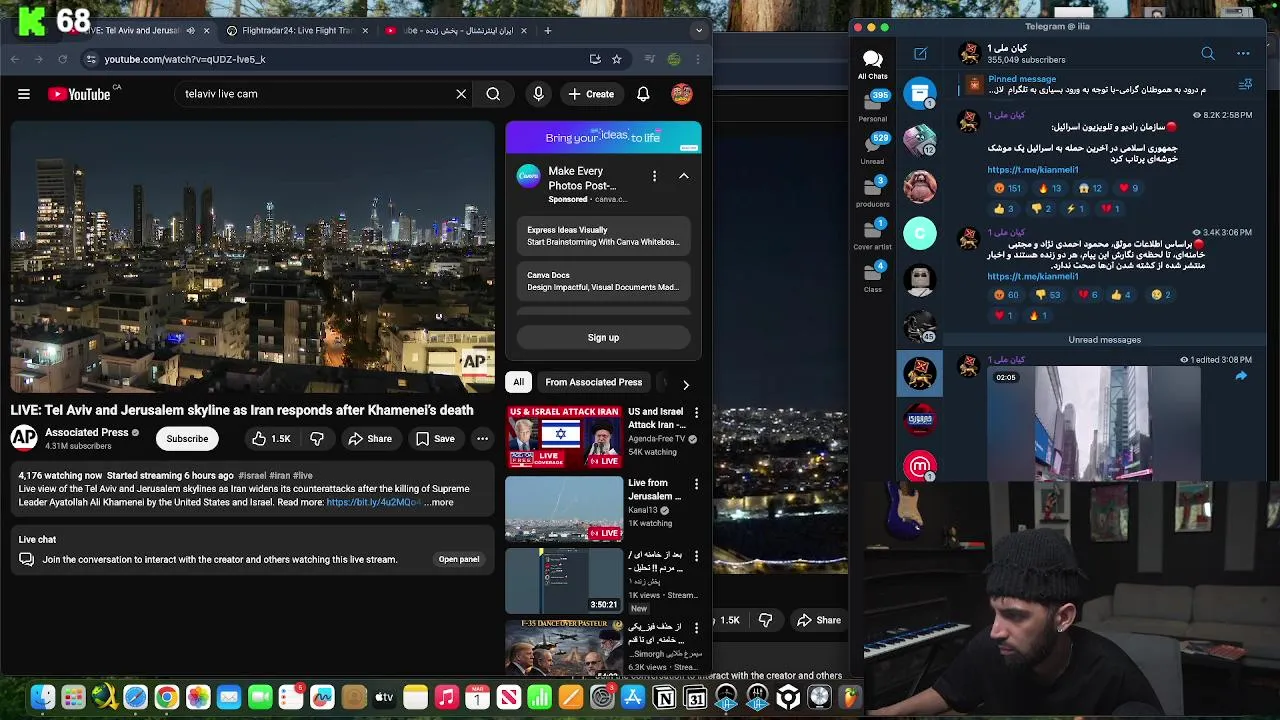Click the Canva Sign up button
1280x720 pixels.
603,338
